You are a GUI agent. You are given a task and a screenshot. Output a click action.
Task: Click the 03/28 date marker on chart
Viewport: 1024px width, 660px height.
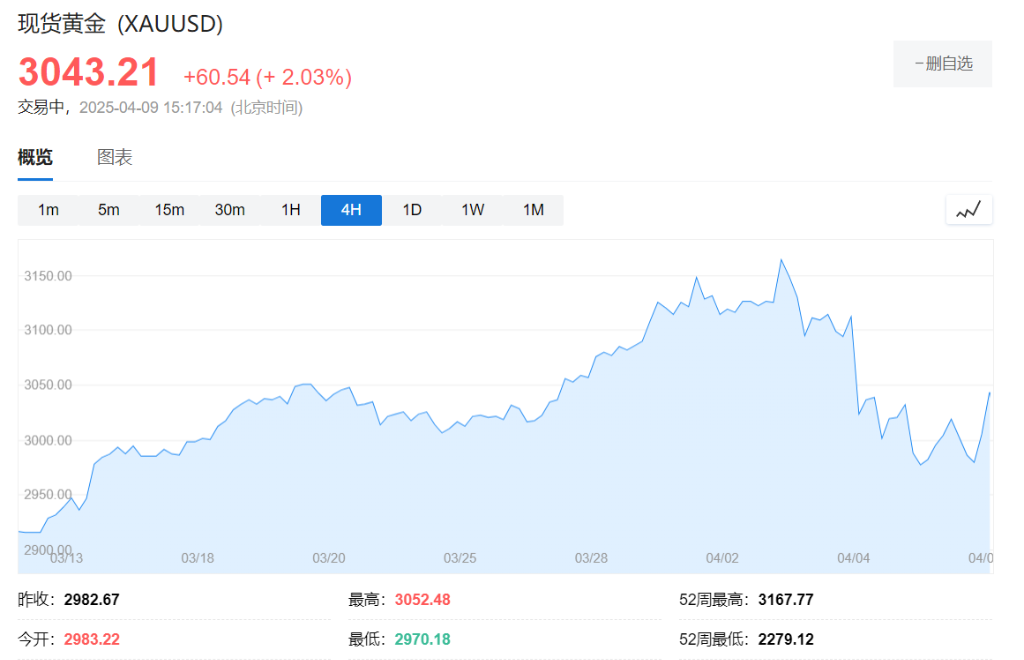click(592, 558)
